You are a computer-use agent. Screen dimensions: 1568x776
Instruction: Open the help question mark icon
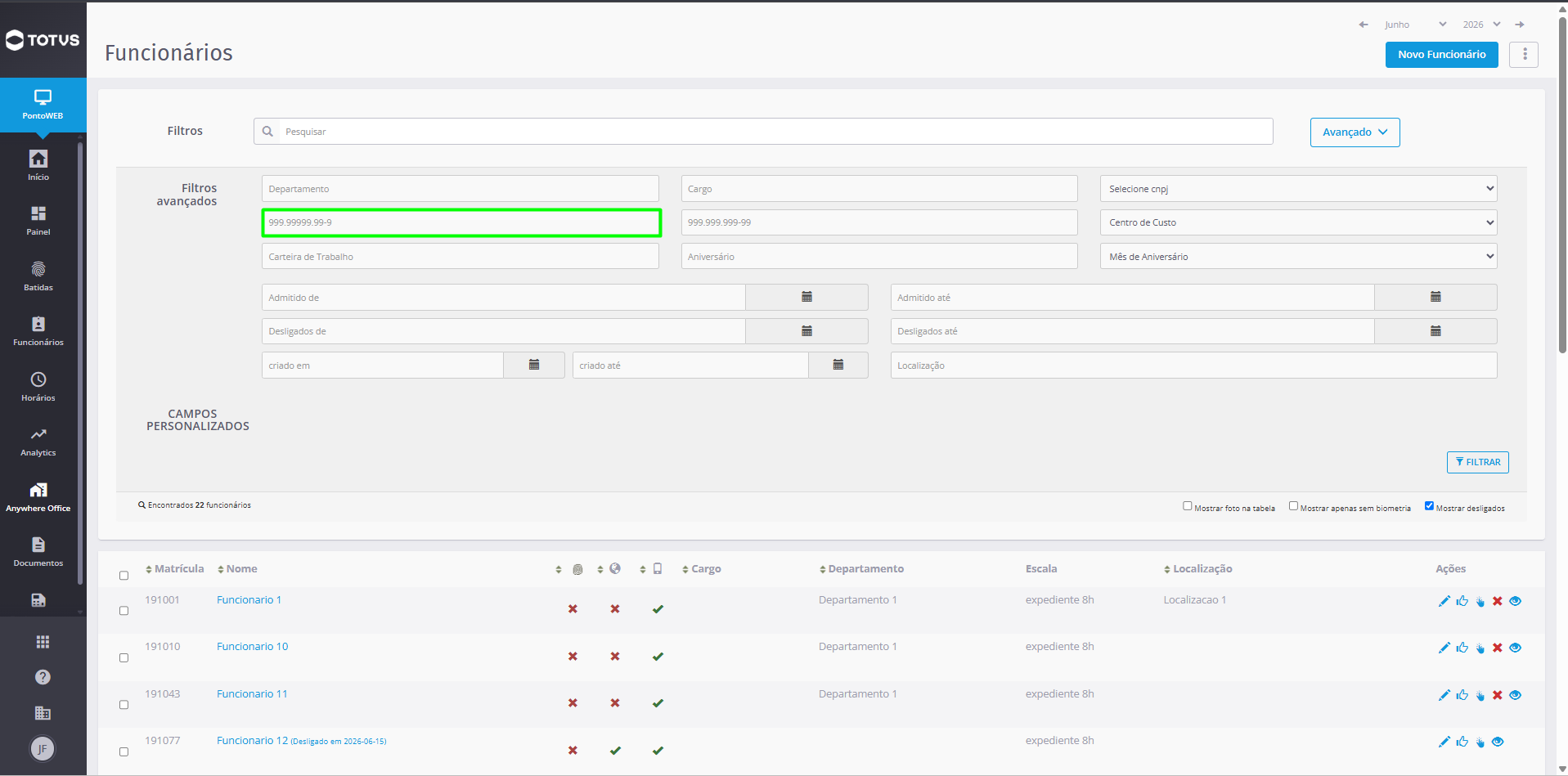click(43, 677)
